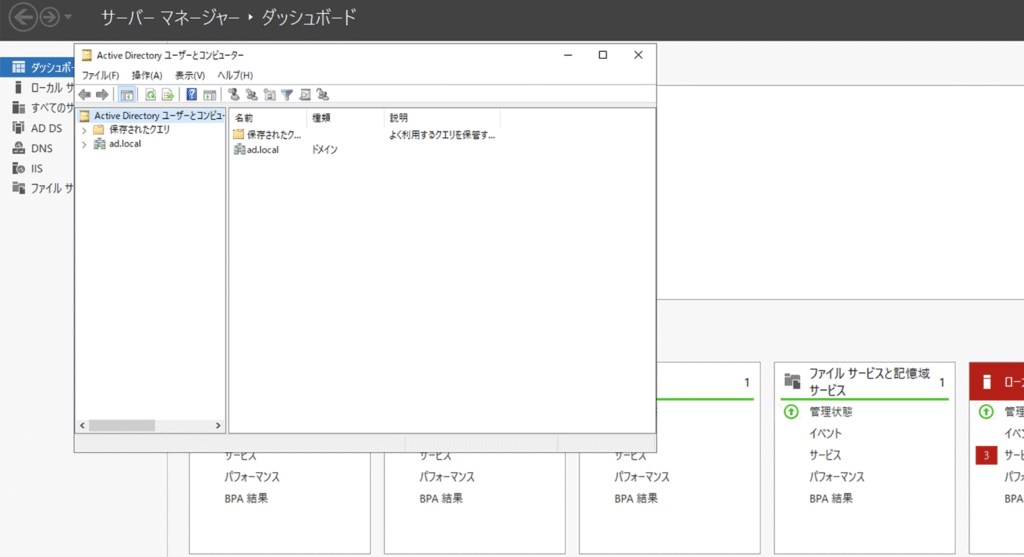Viewport: 1024px width, 557px height.
Task: Toggle the show/hide action pane toolbar icon
Action: pos(210,95)
